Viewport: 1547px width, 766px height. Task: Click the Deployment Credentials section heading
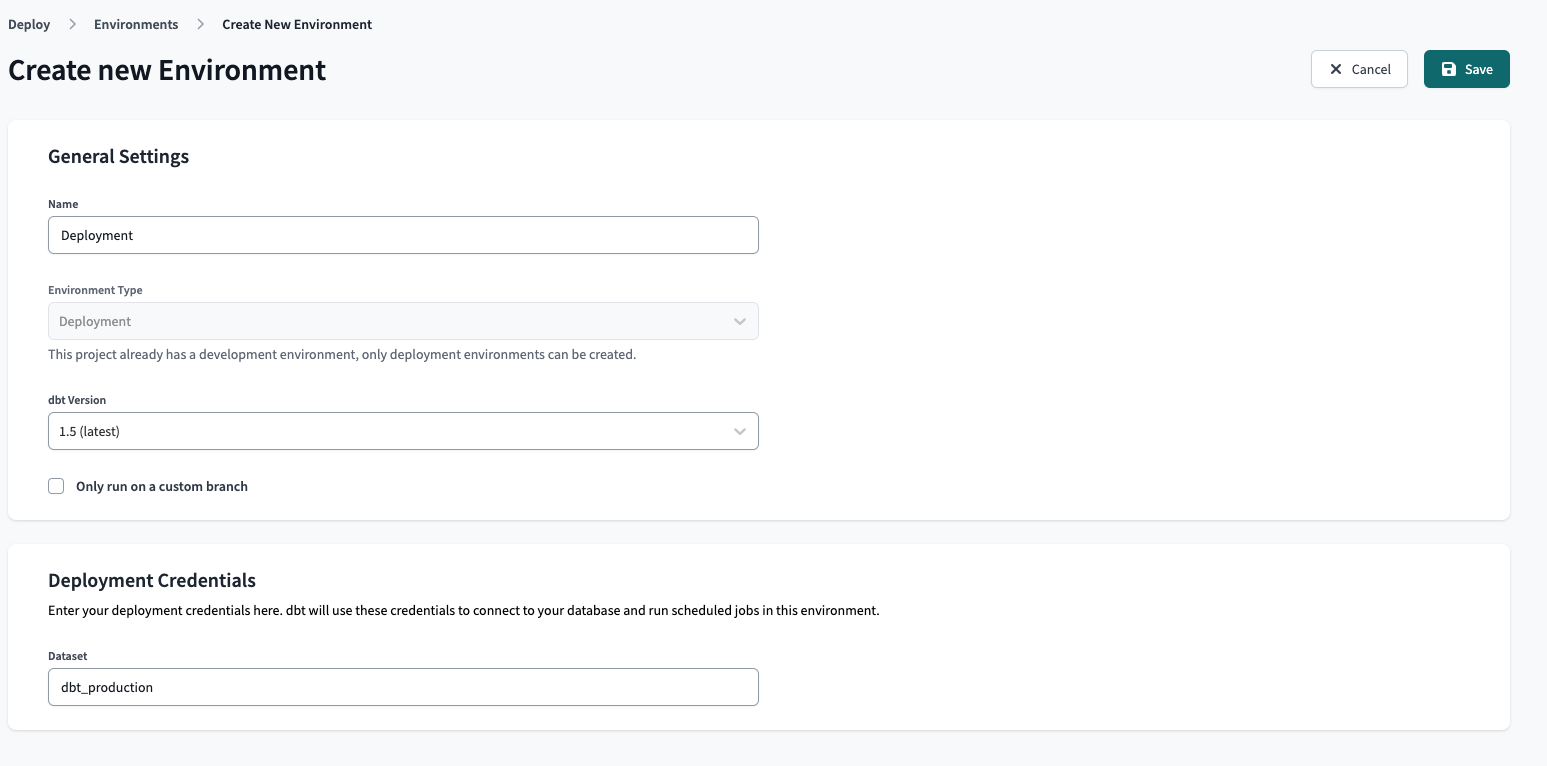(x=152, y=580)
